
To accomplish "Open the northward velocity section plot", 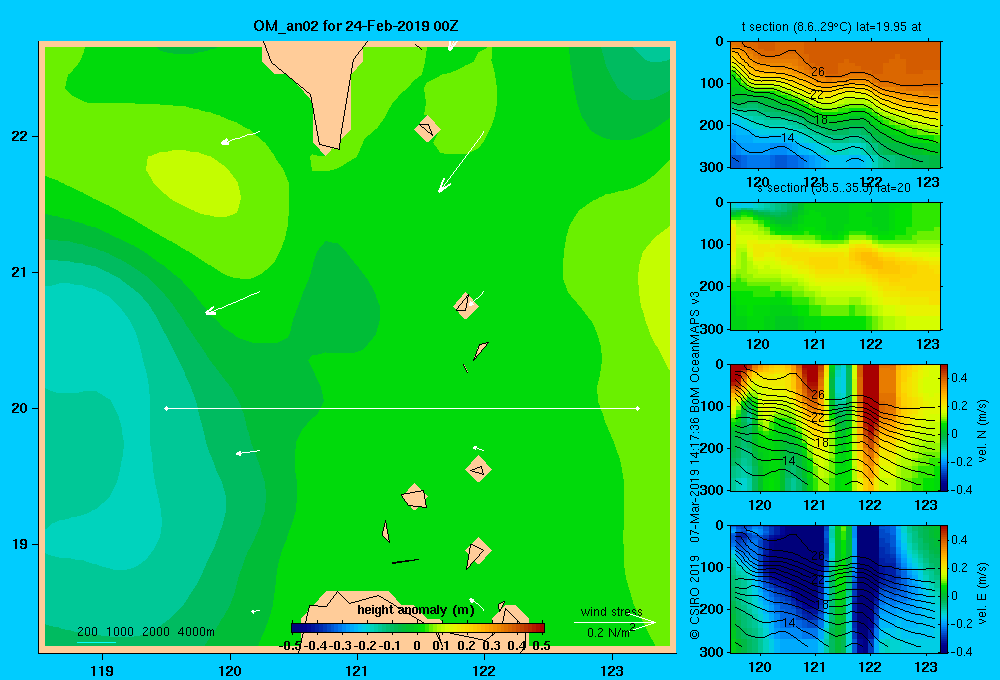I will [x=835, y=427].
